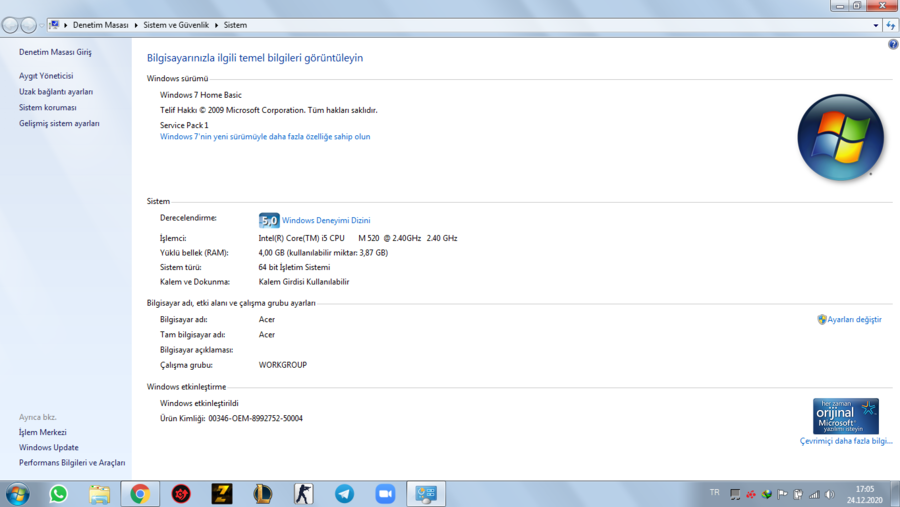The image size is (900, 507).
Task: Open WhatsApp from the taskbar
Action: coord(58,494)
